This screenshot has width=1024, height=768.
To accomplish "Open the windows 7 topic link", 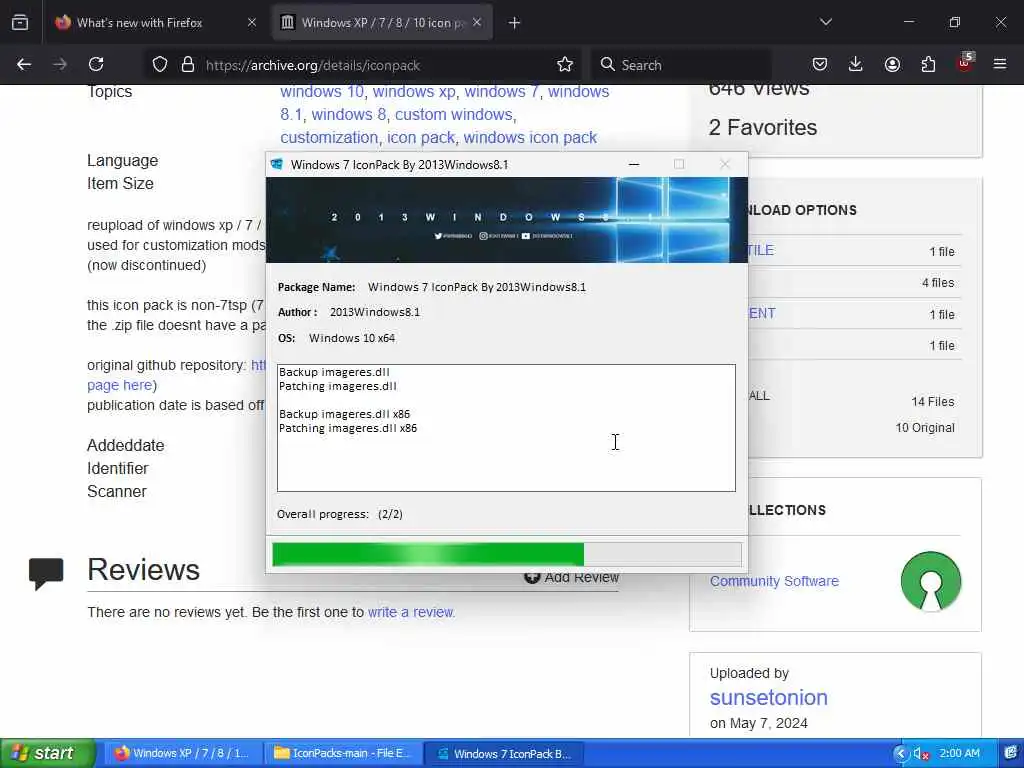I will coord(501,91).
